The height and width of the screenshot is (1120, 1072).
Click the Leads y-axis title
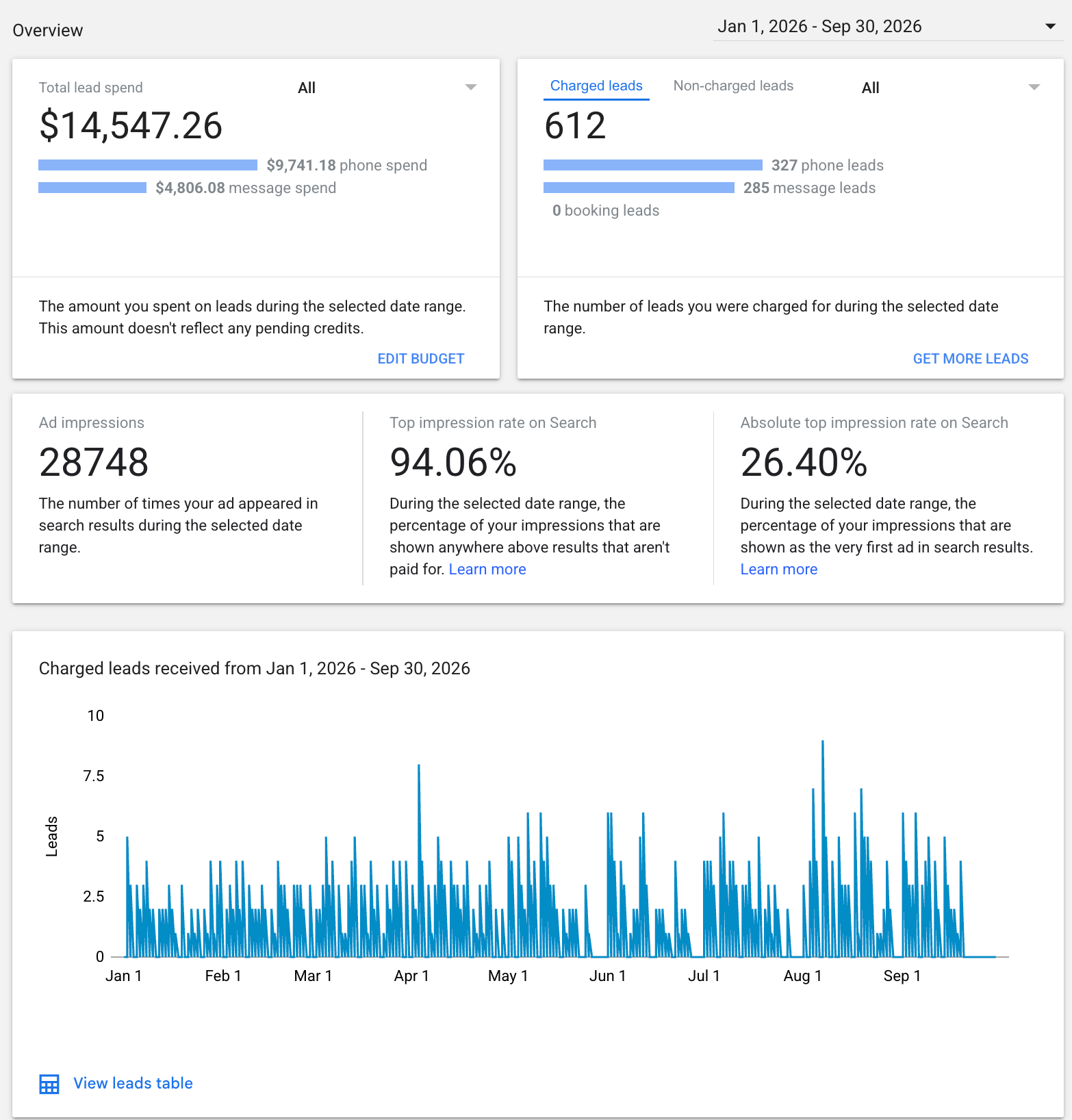pos(51,837)
